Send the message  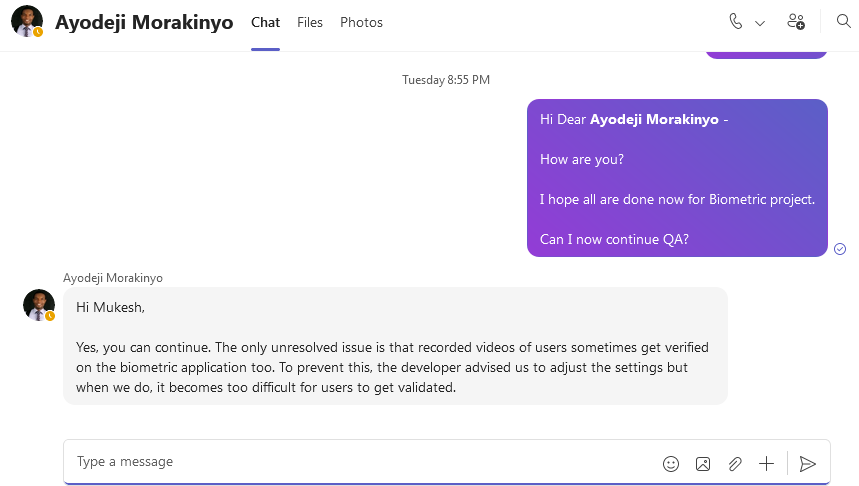tap(808, 464)
